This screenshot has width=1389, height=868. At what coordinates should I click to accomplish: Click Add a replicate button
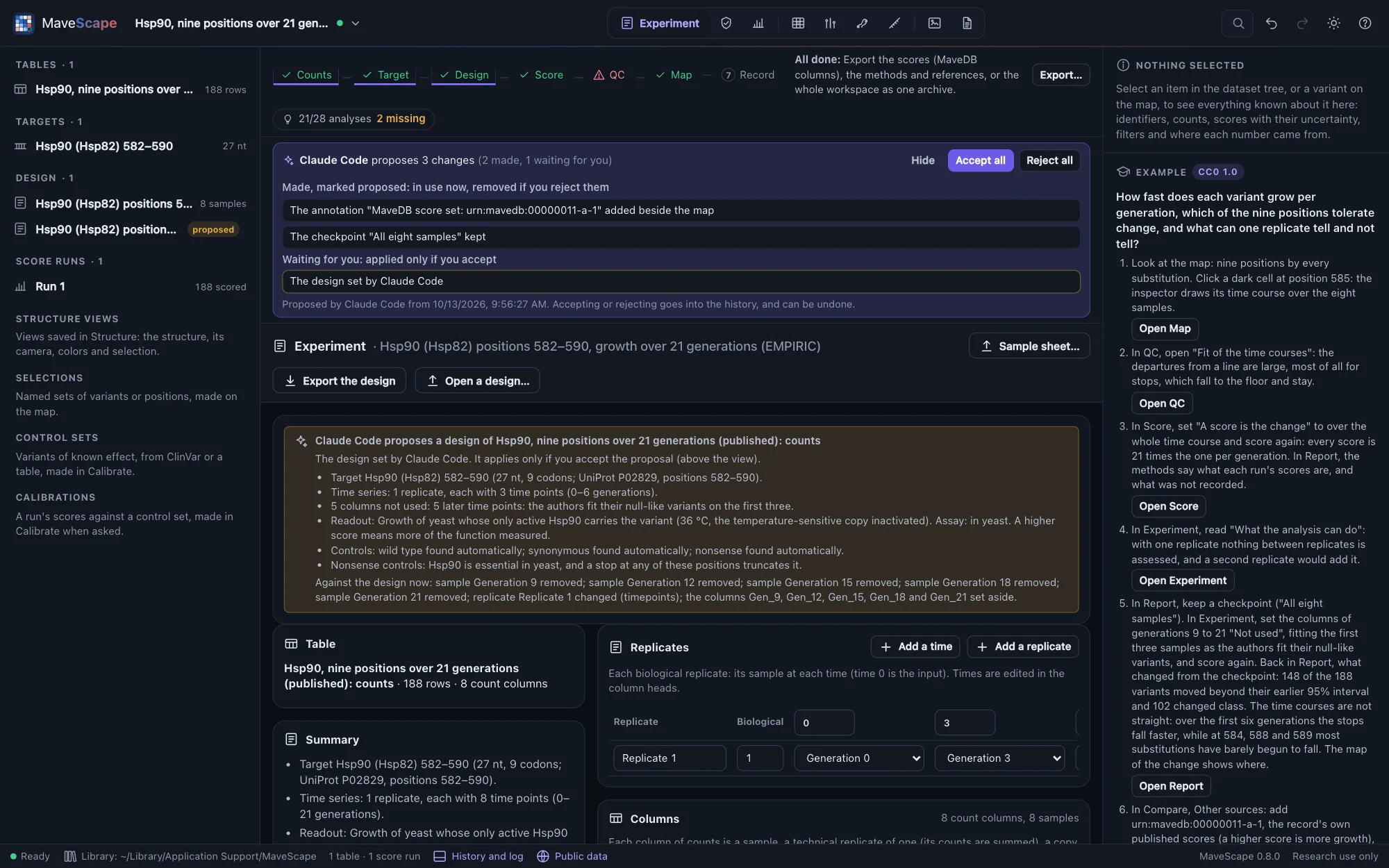click(1023, 646)
